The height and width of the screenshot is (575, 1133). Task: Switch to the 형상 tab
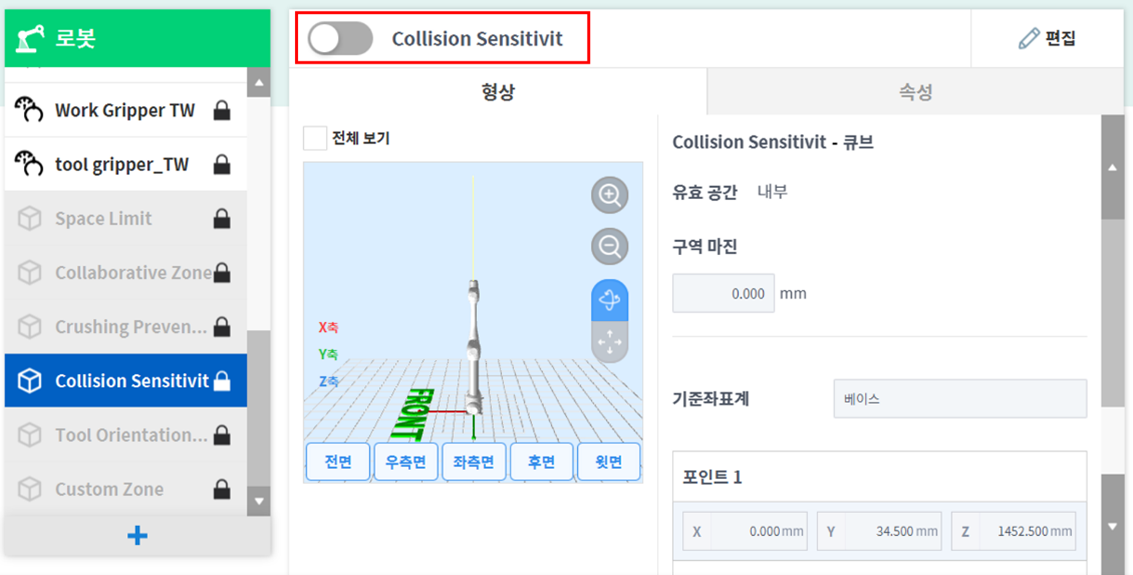click(498, 92)
